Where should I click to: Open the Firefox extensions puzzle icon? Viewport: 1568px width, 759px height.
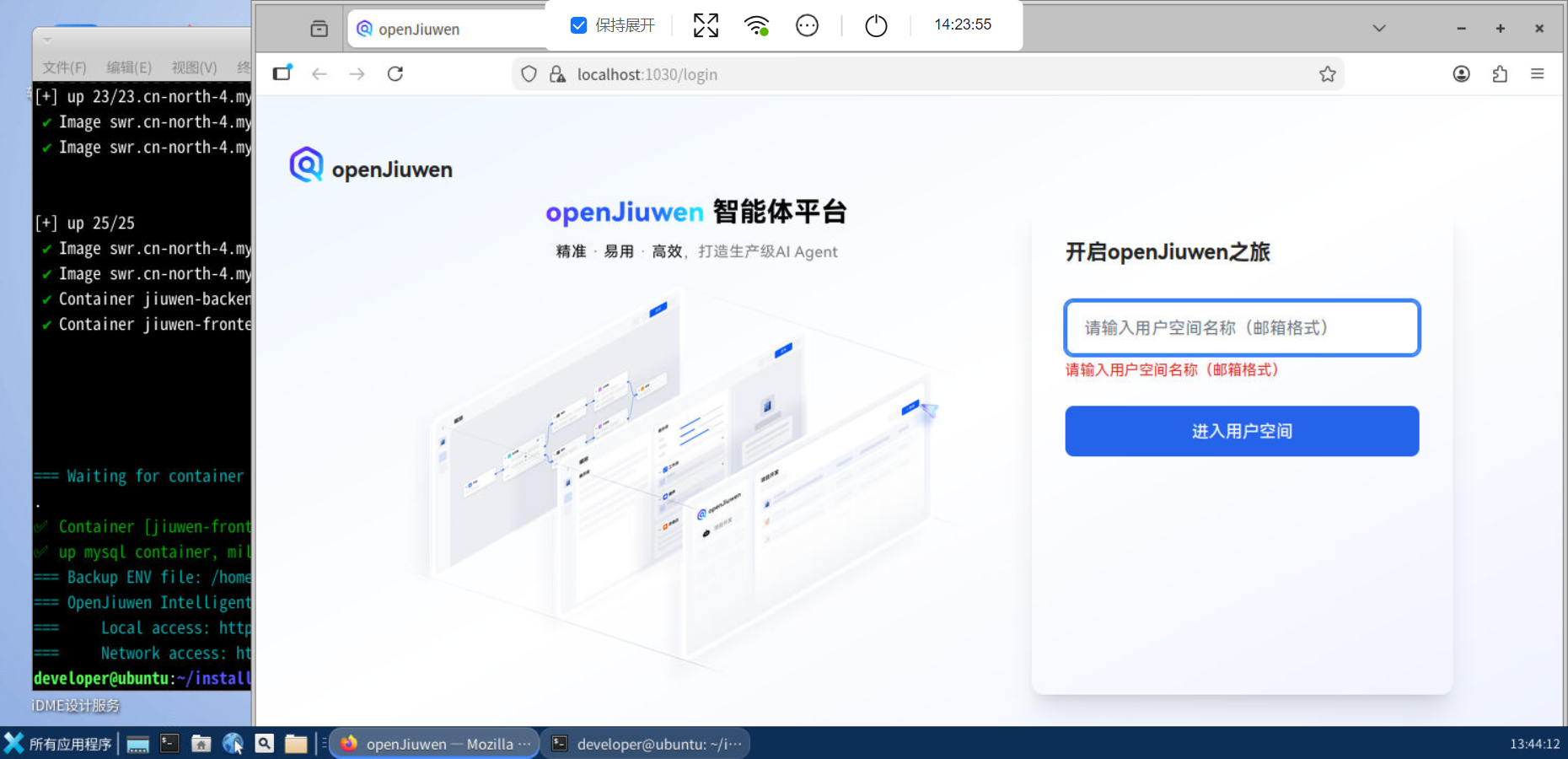[x=1500, y=74]
